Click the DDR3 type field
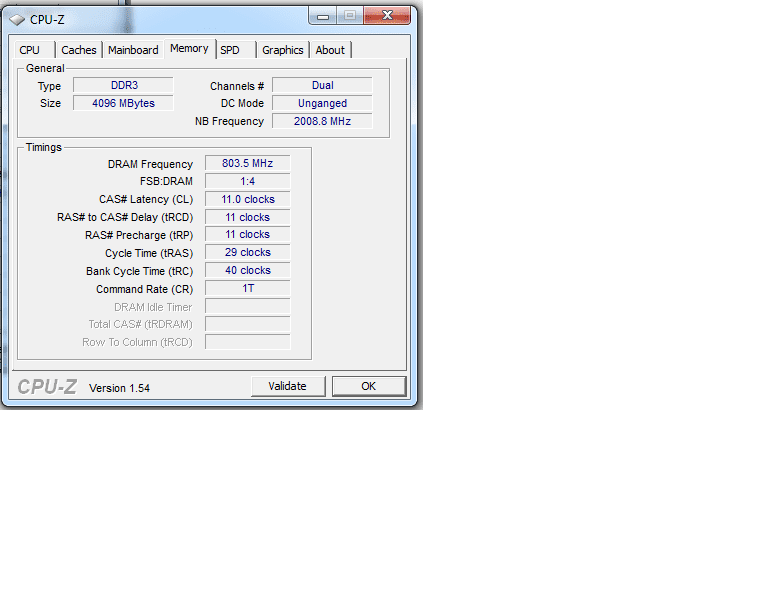 pos(123,85)
